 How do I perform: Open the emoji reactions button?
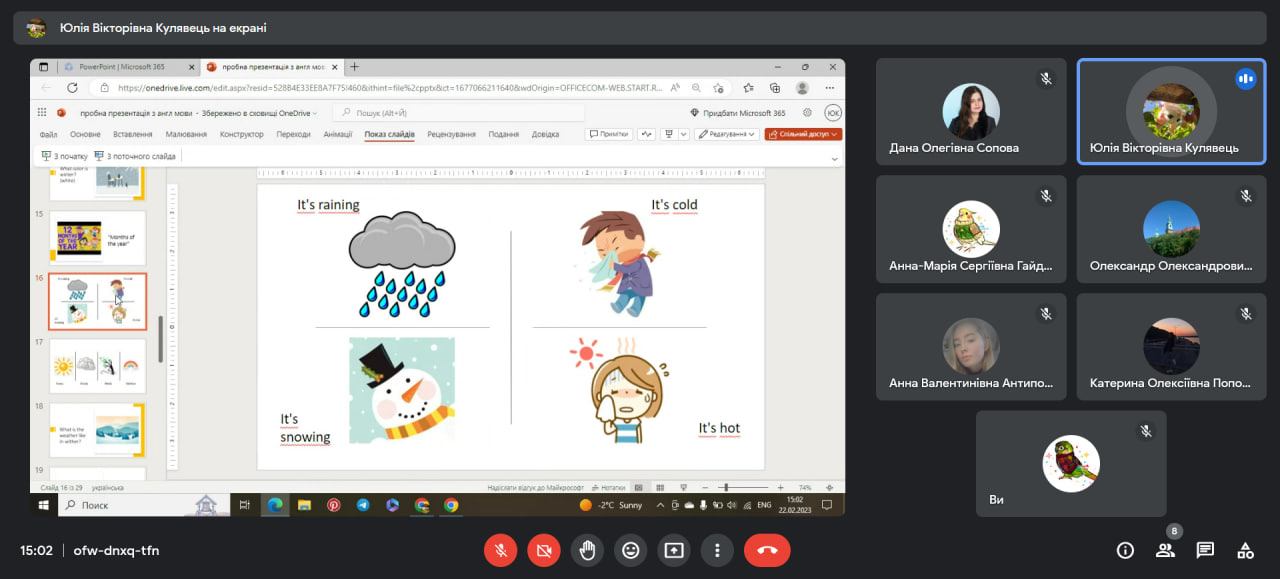[x=630, y=550]
